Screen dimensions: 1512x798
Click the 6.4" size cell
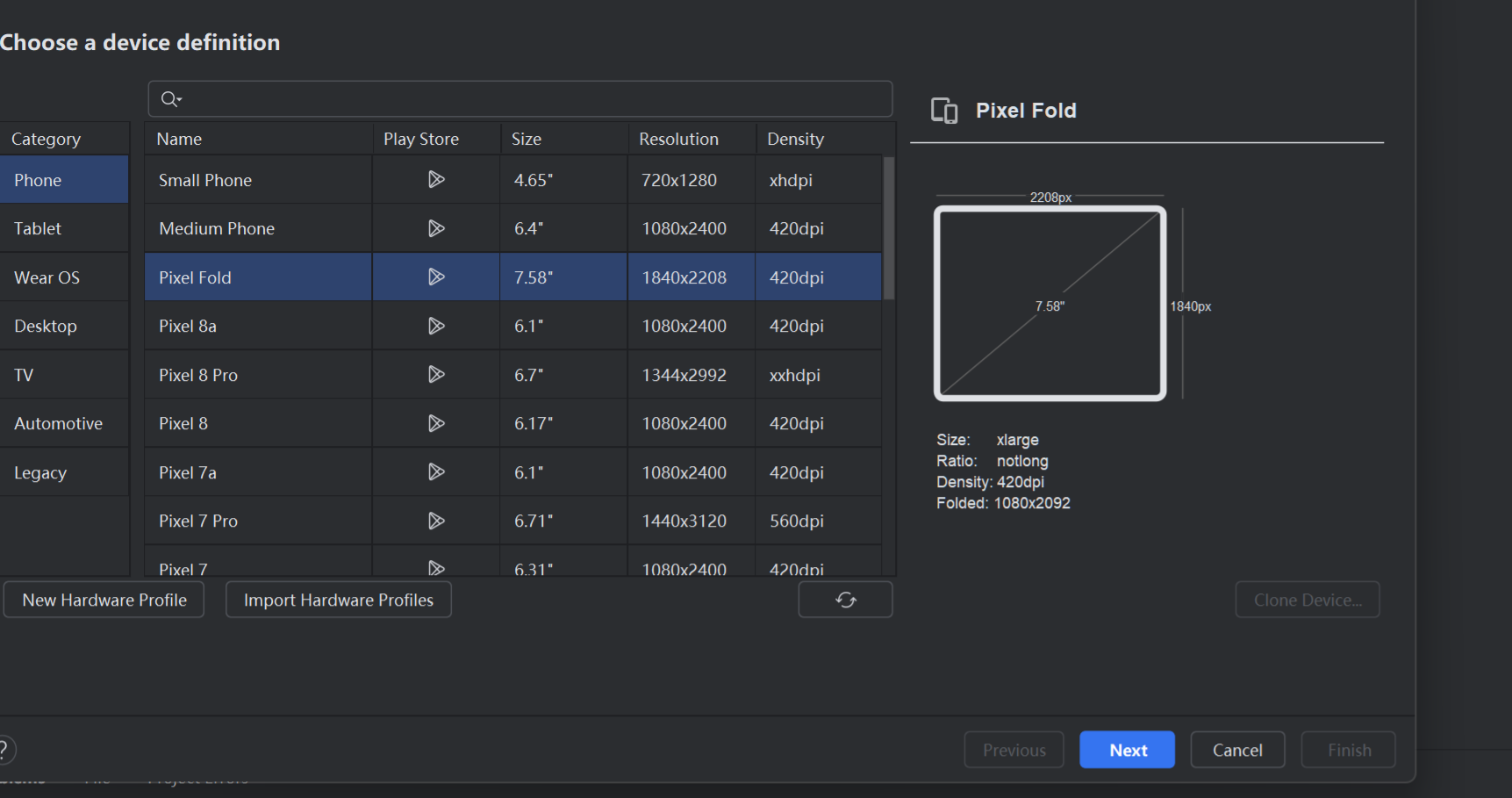coord(564,228)
